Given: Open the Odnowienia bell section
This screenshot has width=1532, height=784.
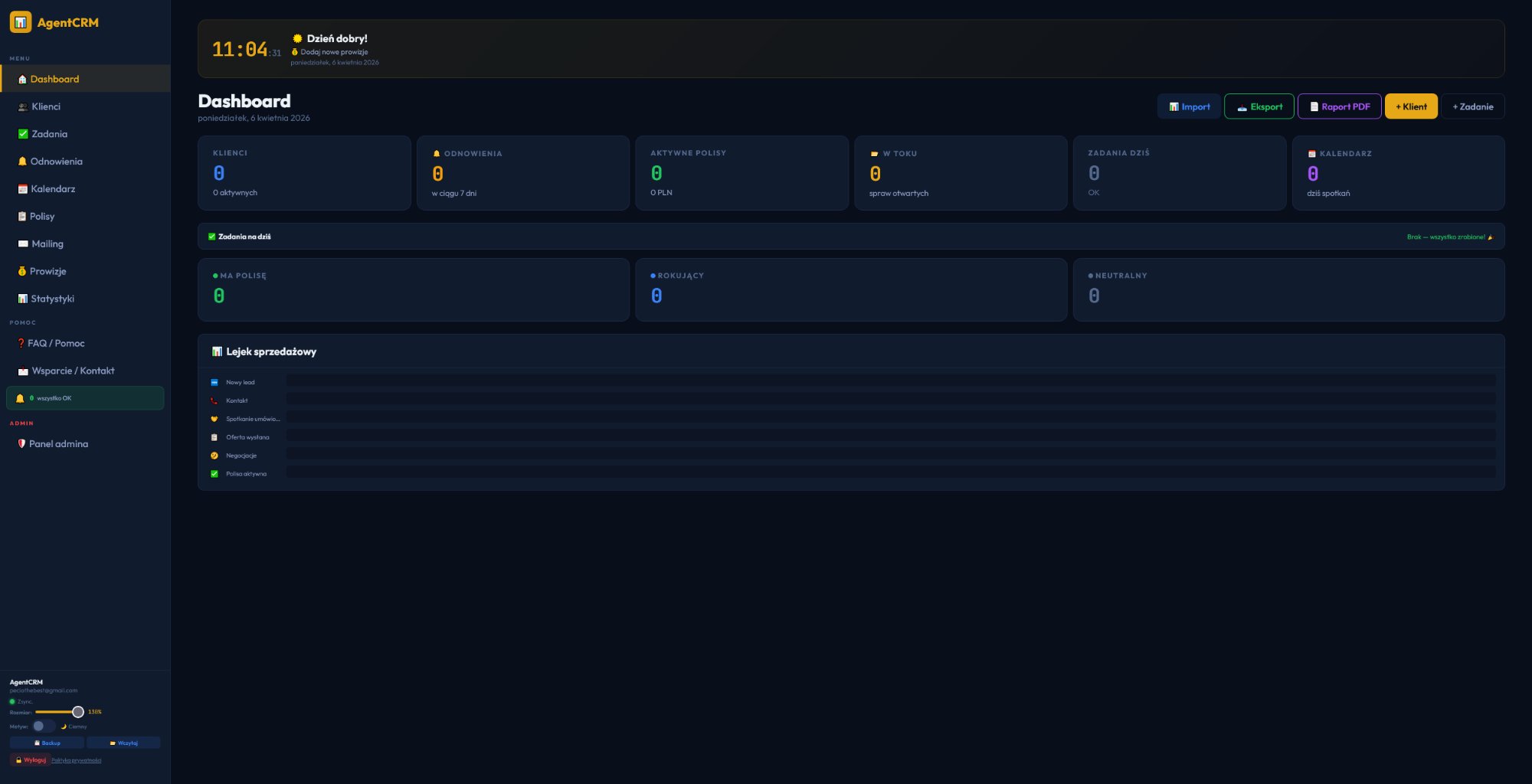Looking at the screenshot, I should point(56,162).
